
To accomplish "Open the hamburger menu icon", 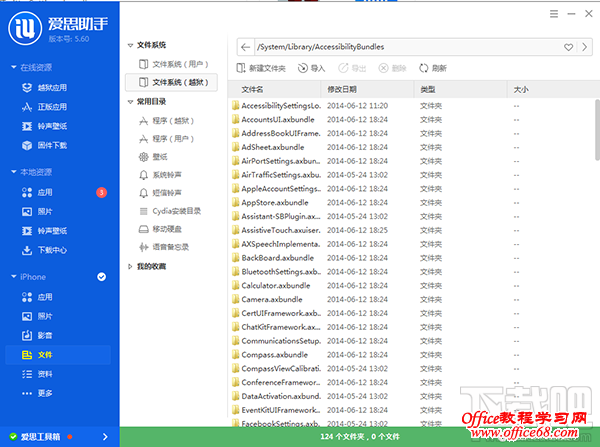I will coord(554,14).
